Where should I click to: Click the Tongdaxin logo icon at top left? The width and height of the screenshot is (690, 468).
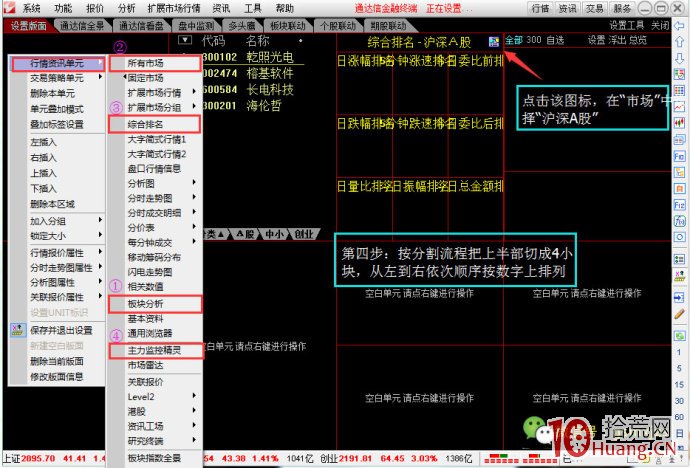[9, 8]
